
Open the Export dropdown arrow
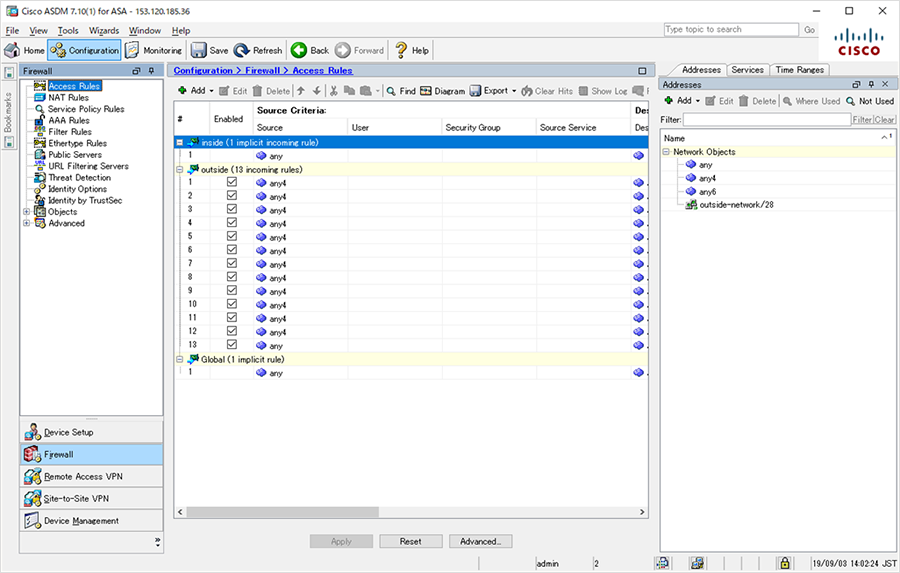tap(514, 91)
